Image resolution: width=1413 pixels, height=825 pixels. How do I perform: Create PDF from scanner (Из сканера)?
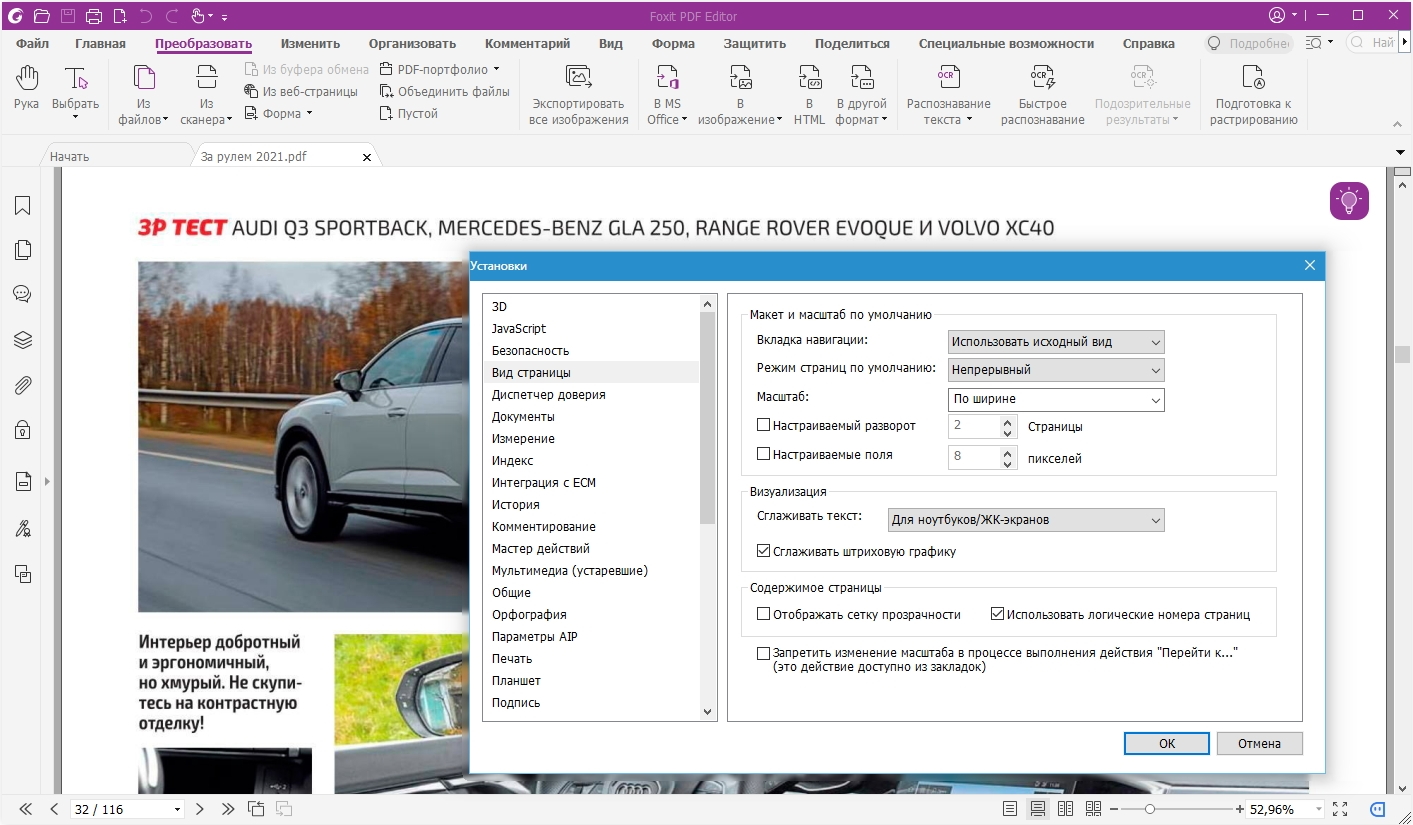[x=206, y=95]
